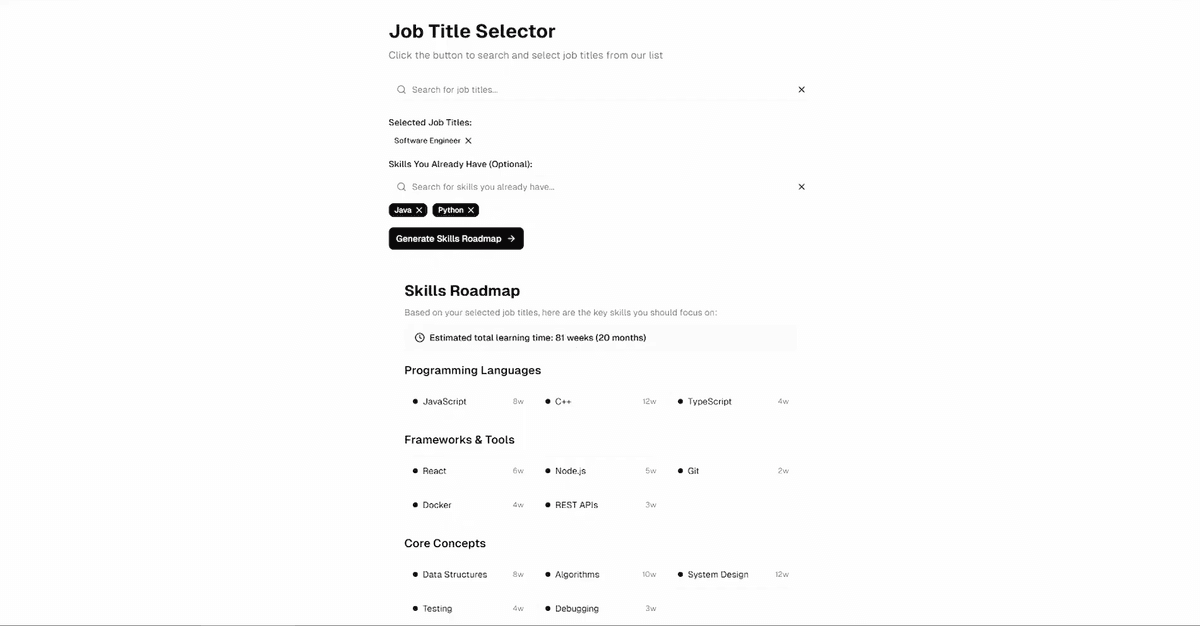This screenshot has height=626, width=1200.
Task: Click the X to clear skills search
Action: point(801,186)
